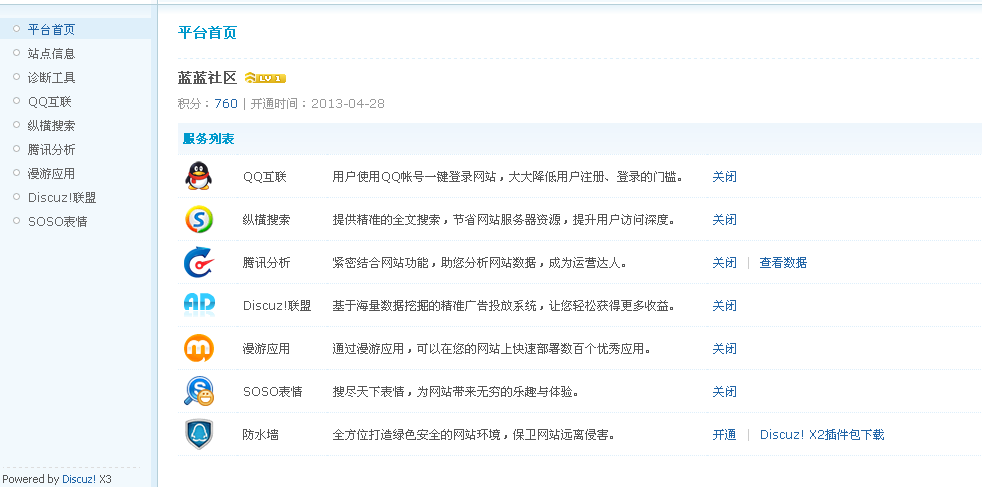Click the LV1 level badge icon
982x487 pixels.
tap(265, 78)
